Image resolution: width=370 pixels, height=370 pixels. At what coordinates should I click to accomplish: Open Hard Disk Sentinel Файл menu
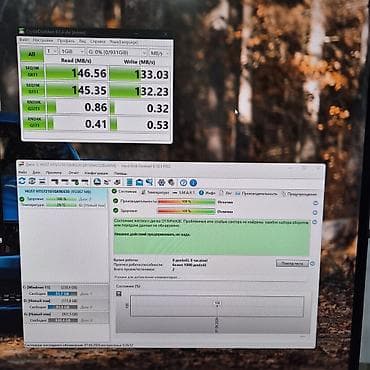pyautogui.click(x=22, y=172)
